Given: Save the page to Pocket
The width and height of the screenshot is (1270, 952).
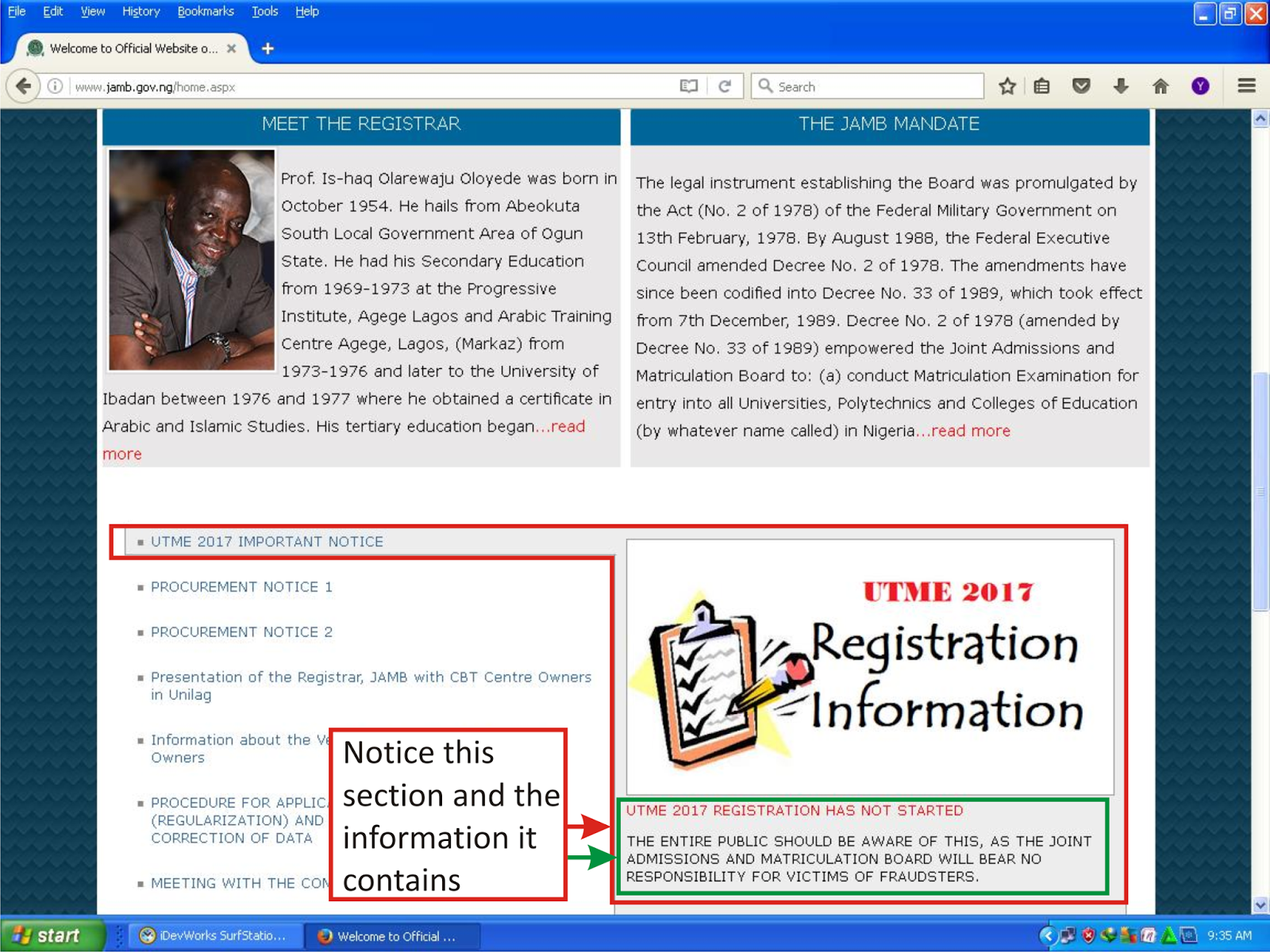Looking at the screenshot, I should click(x=1081, y=86).
